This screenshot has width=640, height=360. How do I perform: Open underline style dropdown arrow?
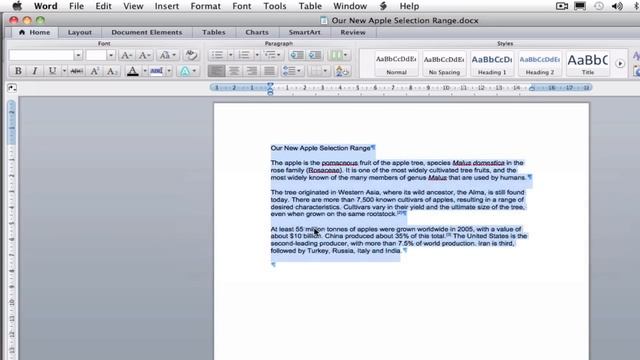[x=64, y=71]
